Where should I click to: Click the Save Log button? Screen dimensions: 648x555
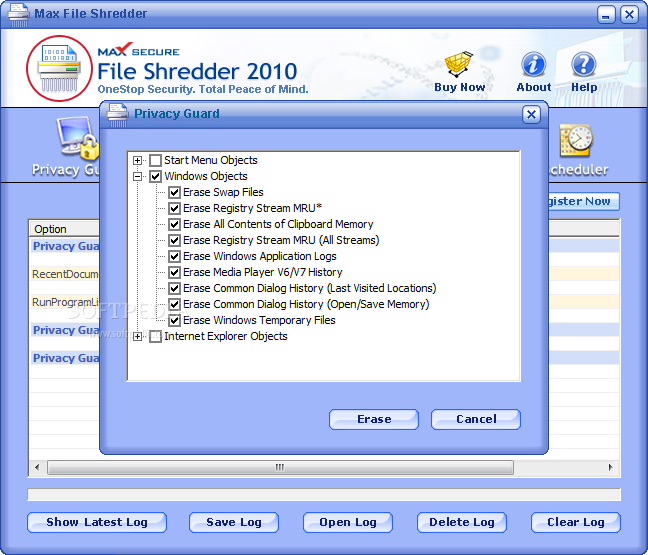tap(234, 522)
